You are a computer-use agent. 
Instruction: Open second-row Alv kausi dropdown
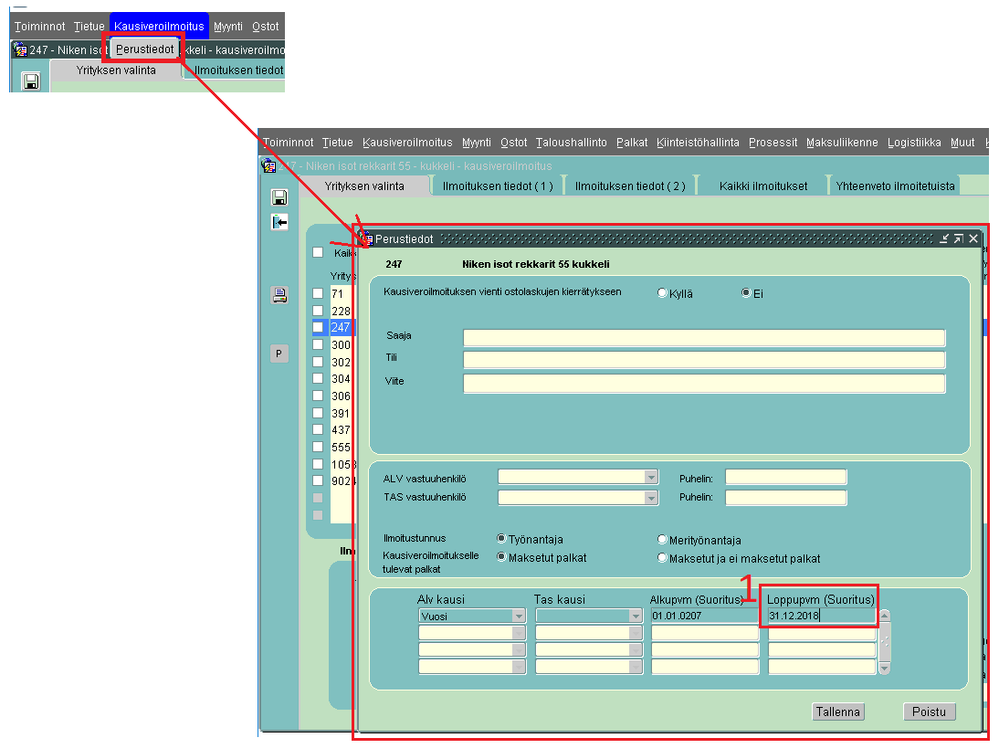click(x=519, y=633)
